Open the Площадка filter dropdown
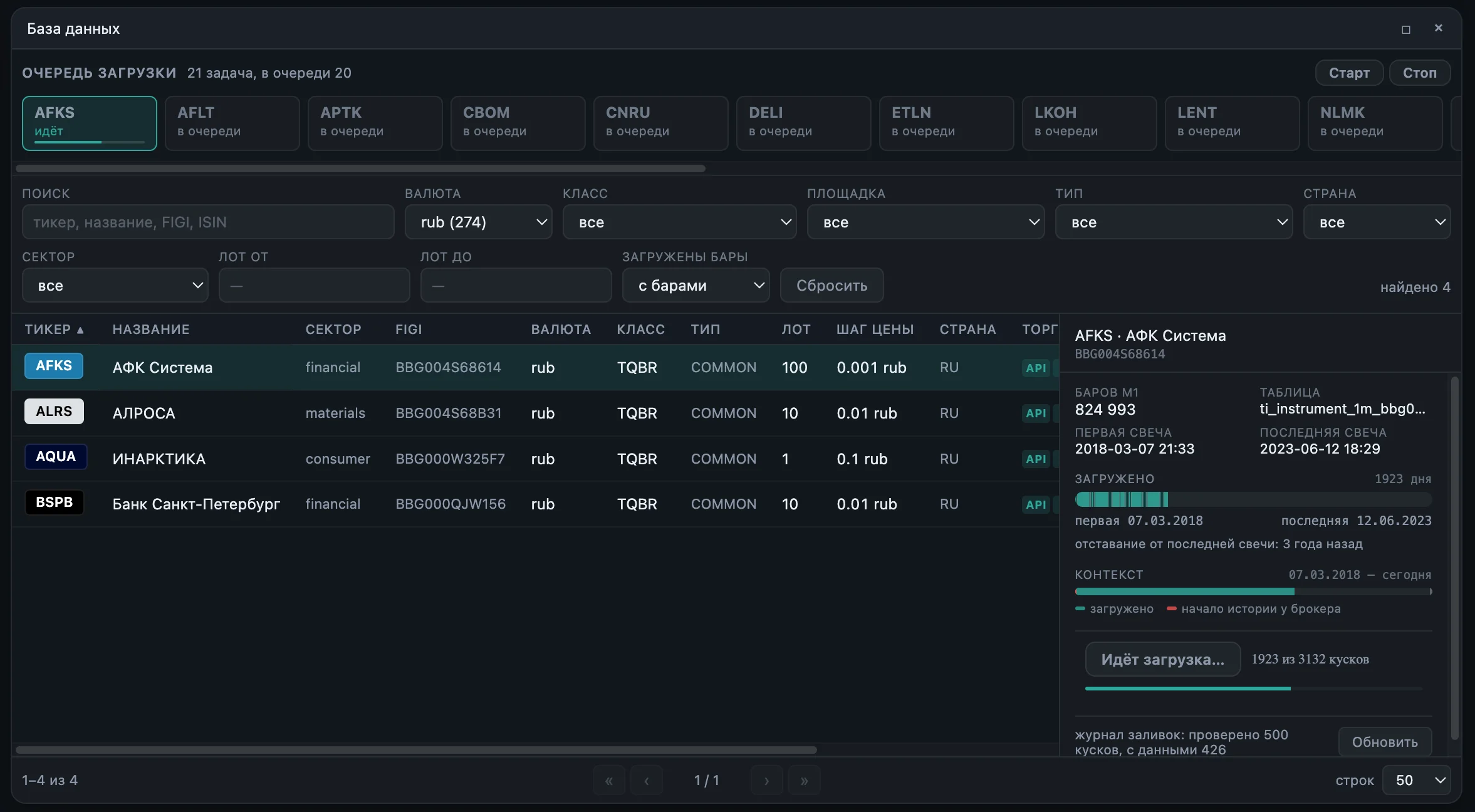 point(926,222)
